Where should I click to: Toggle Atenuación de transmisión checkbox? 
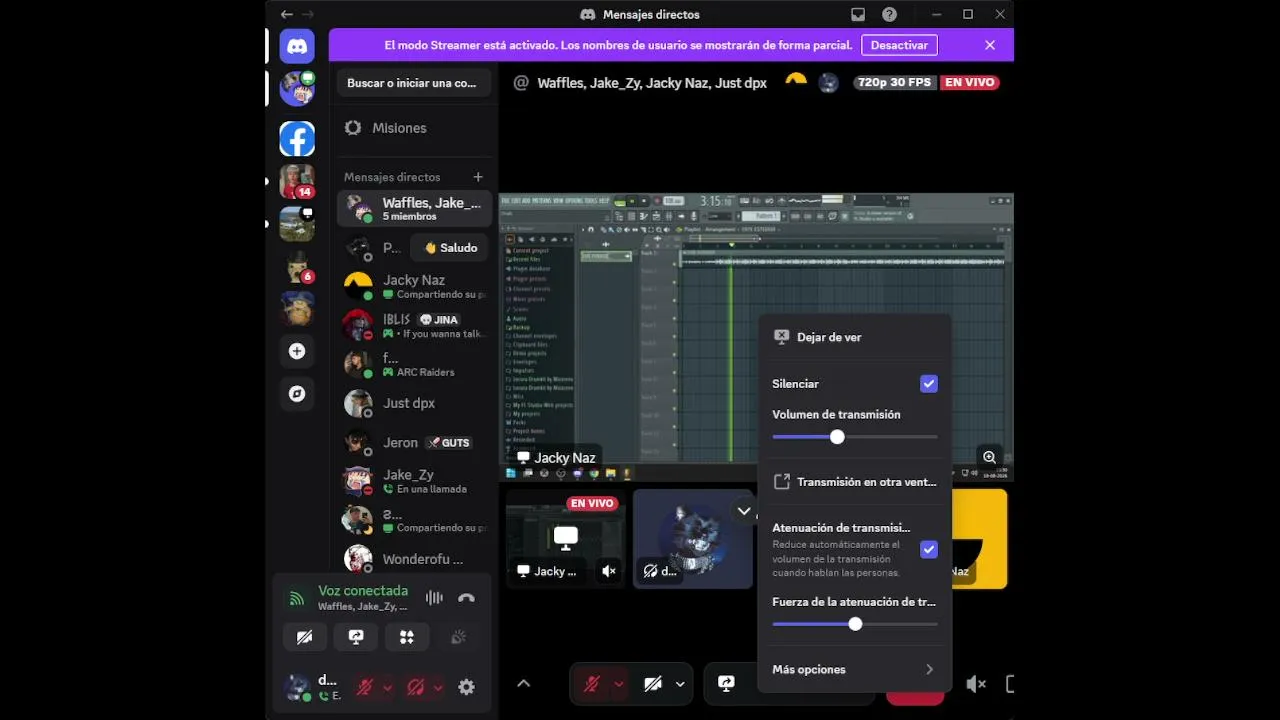click(x=929, y=549)
